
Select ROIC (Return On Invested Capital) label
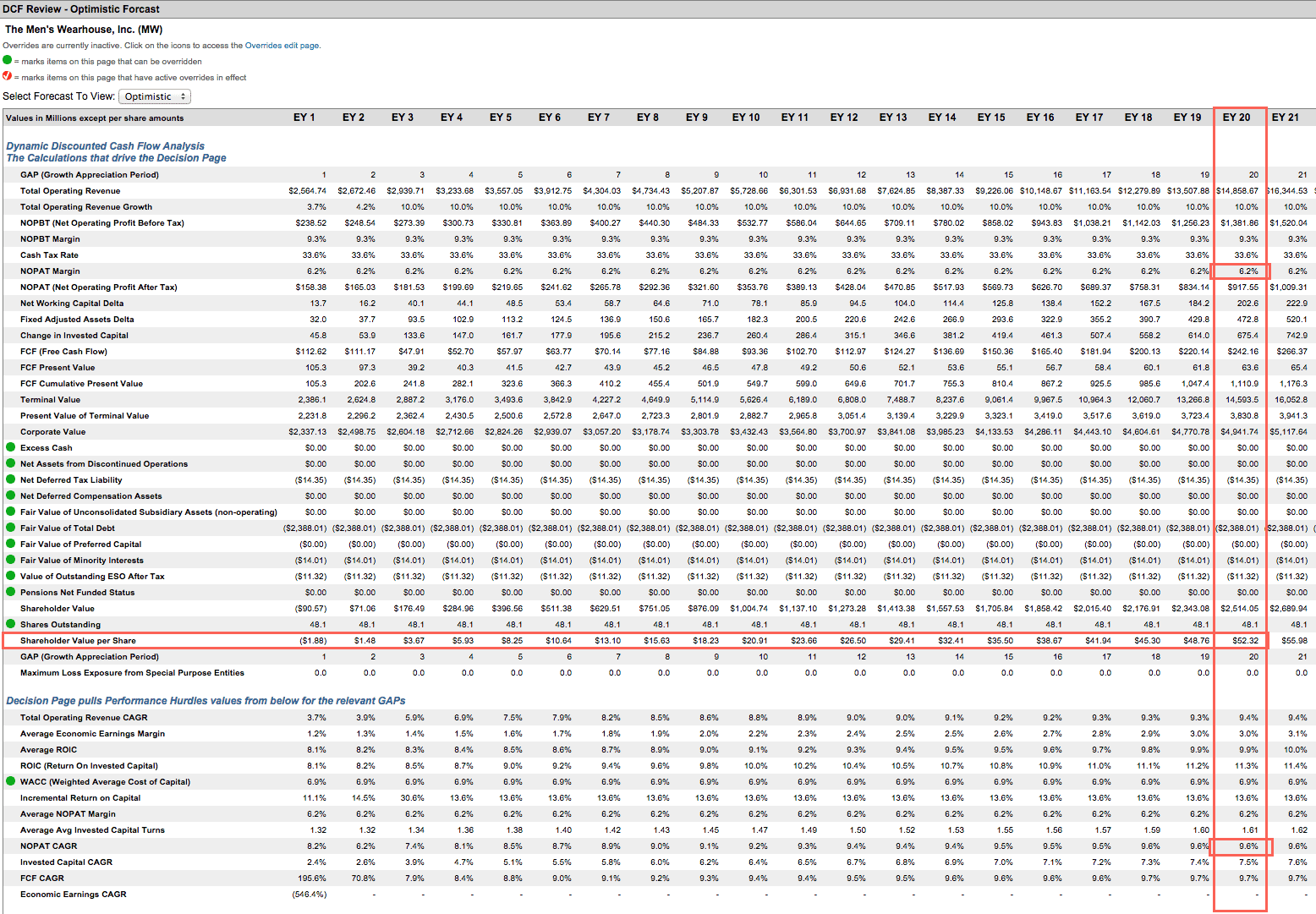(x=89, y=766)
